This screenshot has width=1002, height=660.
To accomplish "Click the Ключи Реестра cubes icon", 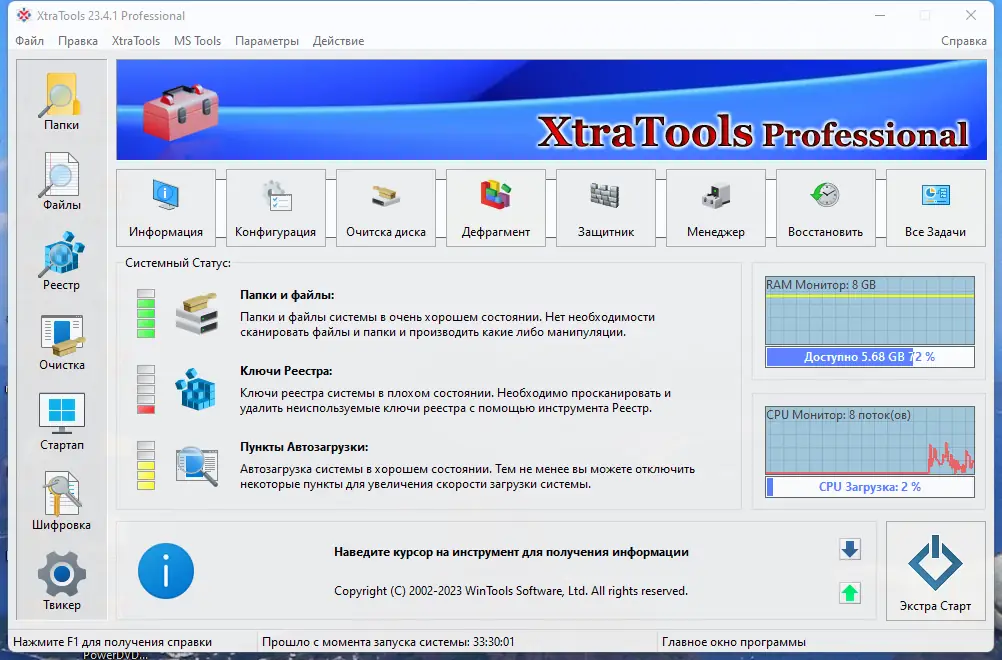I will click(x=196, y=389).
